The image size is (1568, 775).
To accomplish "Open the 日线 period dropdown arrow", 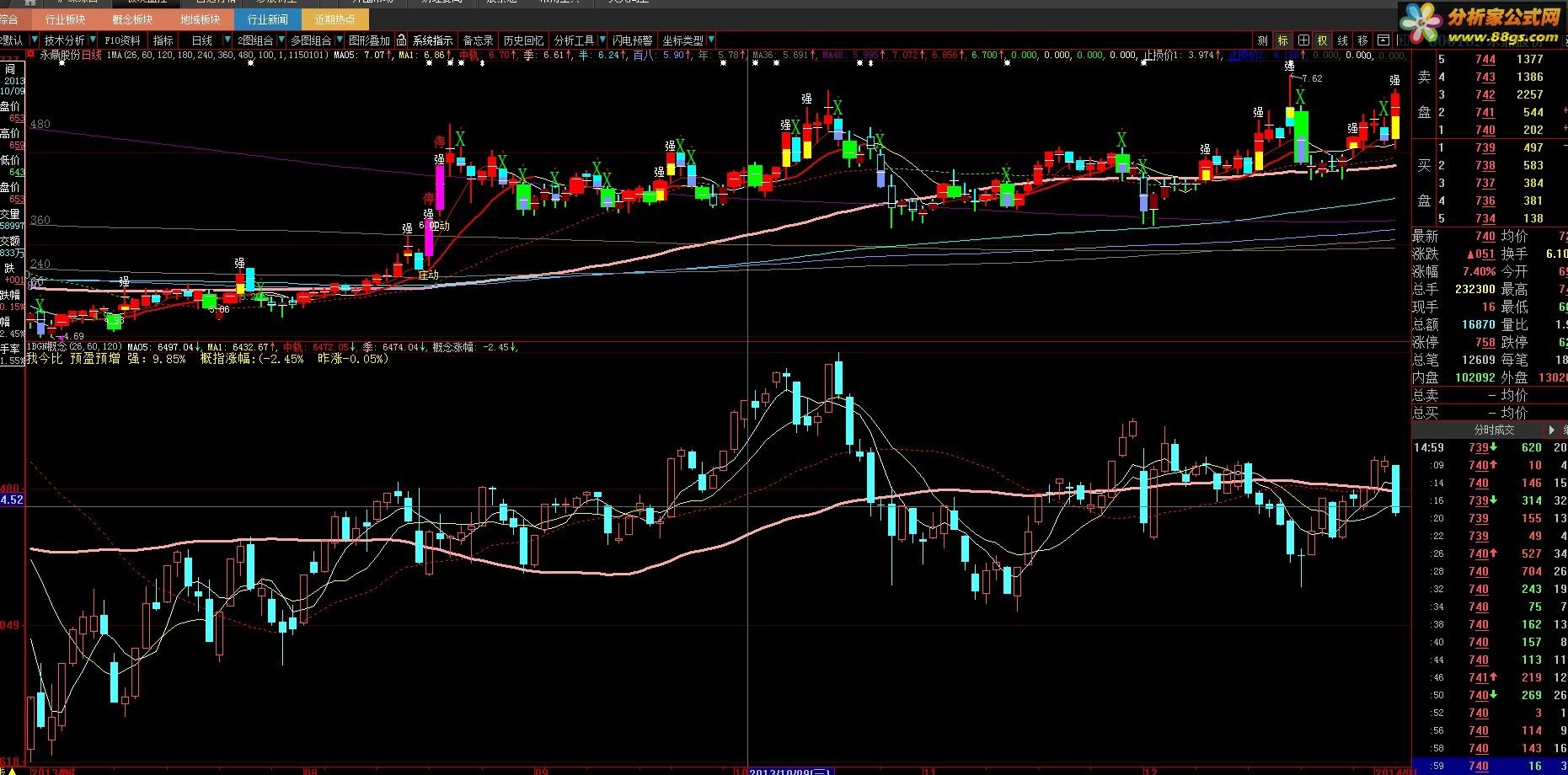I will 227,40.
